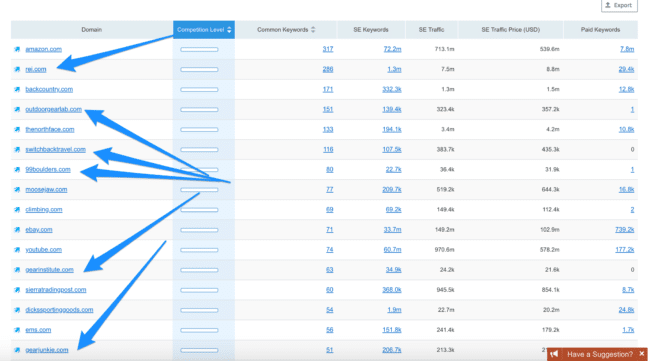The image size is (650, 361).
Task: Open the backcountry.com domain link
Action: pos(49,90)
